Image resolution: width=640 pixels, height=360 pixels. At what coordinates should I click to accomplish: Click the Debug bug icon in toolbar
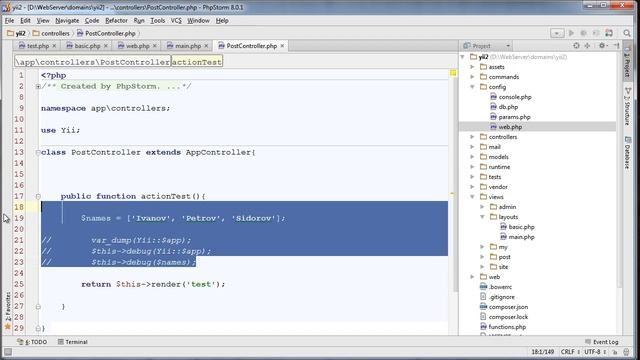pos(583,33)
